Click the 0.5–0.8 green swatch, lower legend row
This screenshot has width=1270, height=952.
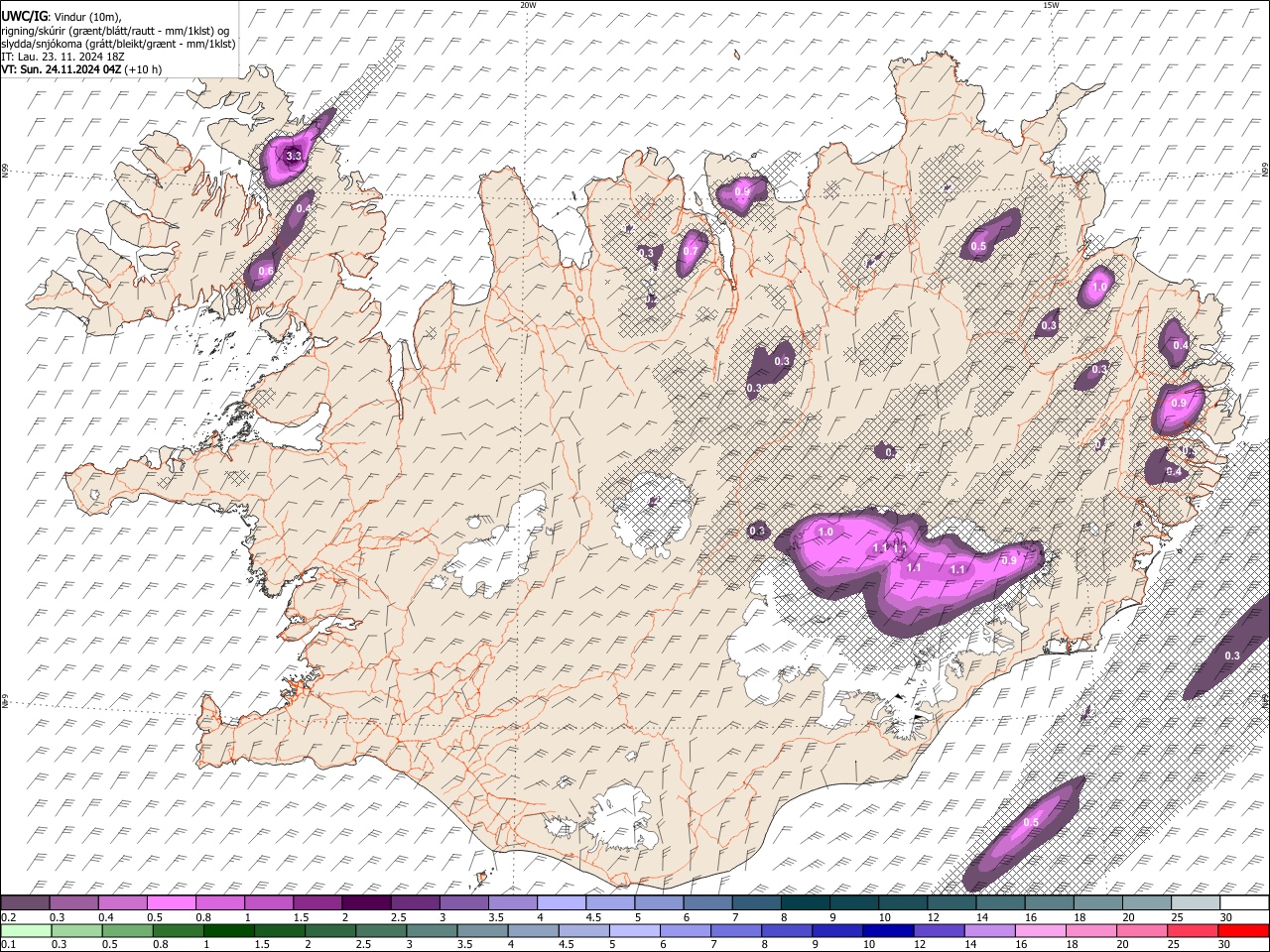point(127,930)
